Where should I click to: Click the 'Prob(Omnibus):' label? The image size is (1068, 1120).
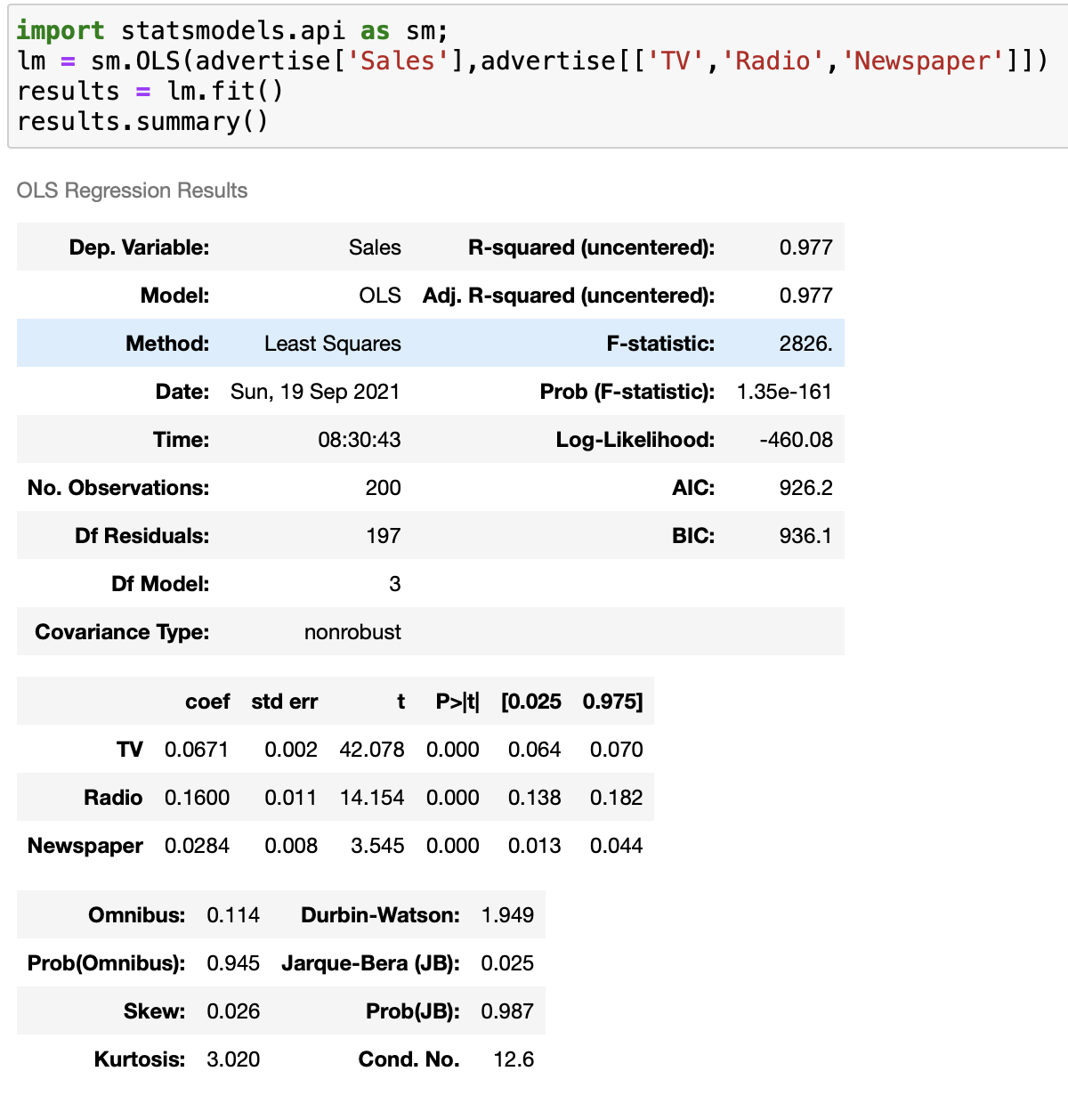point(107,963)
